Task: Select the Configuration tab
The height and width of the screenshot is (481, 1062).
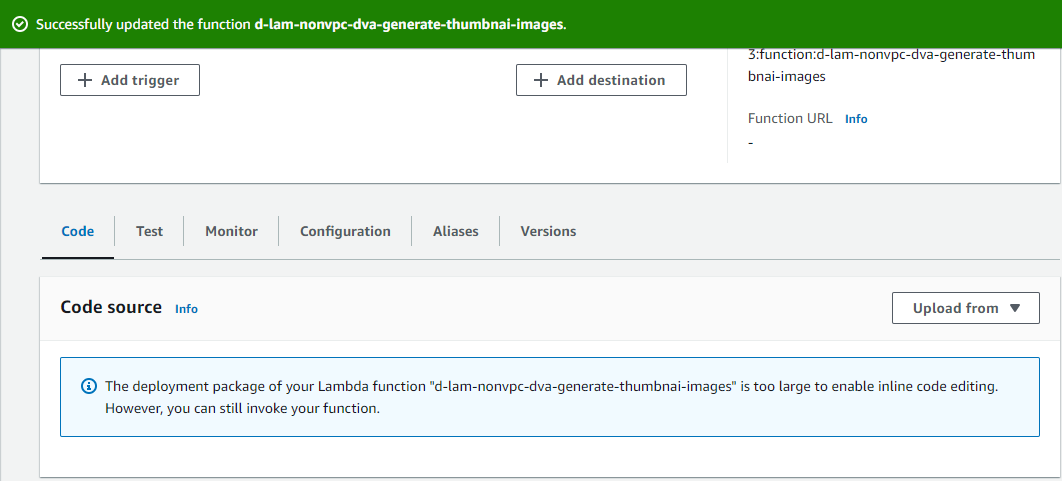Action: pos(345,231)
